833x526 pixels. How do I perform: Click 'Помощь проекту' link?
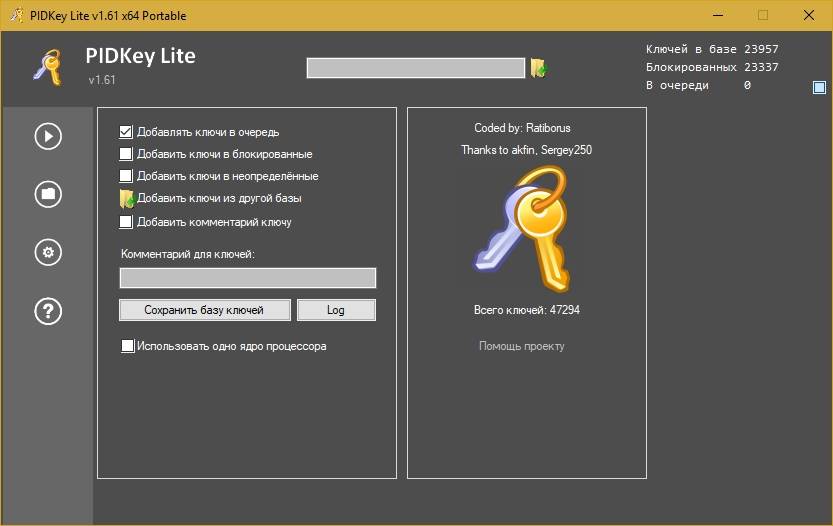[x=522, y=346]
